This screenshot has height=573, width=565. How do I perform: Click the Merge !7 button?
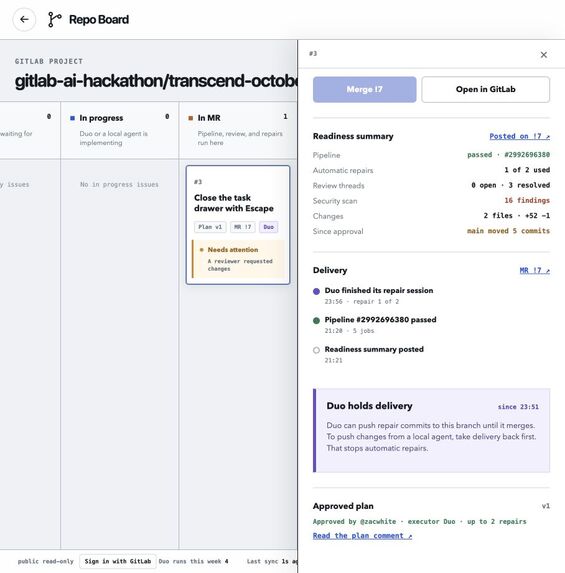(x=364, y=89)
